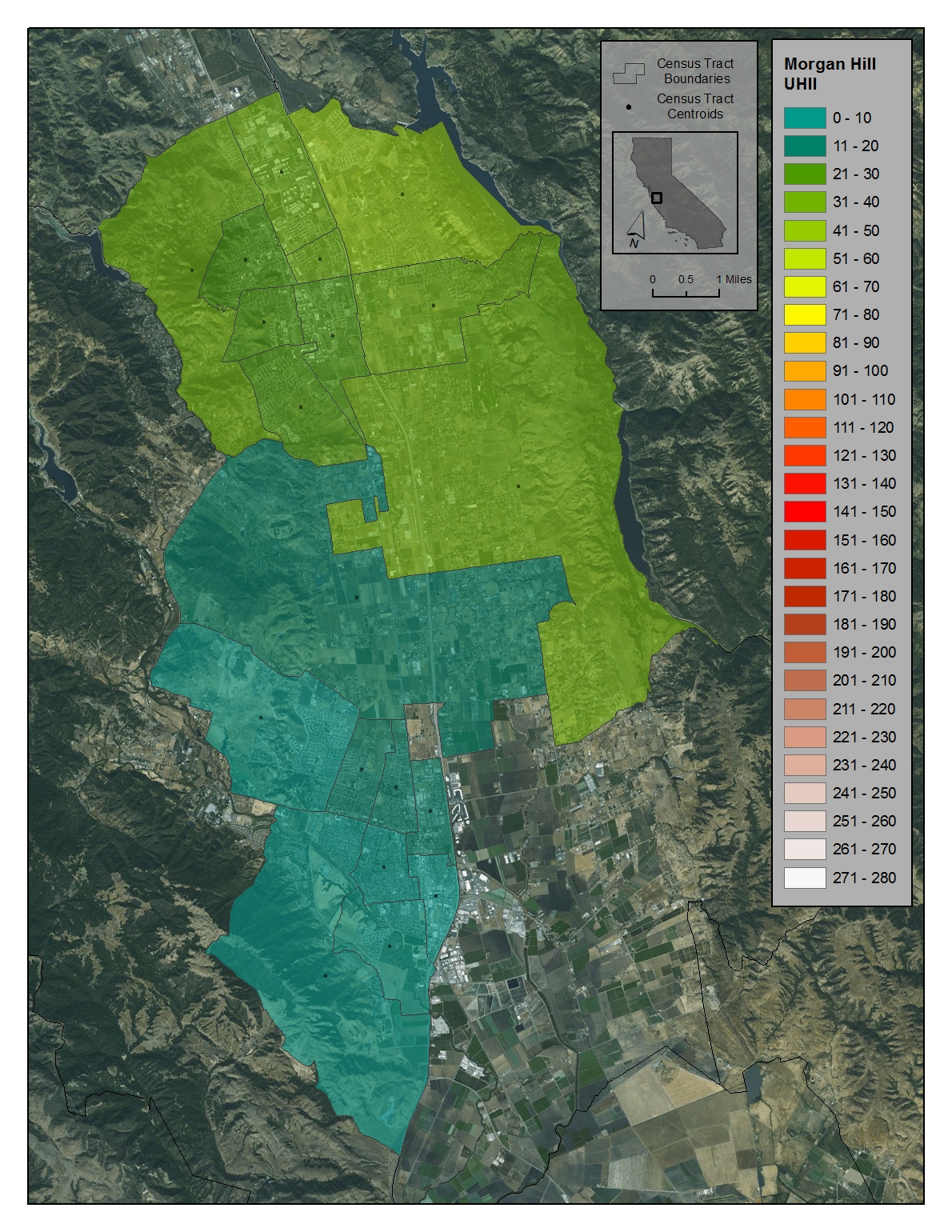Click the 61 - 70 legend color swatch
Screen dimensions: 952x1232
point(804,286)
